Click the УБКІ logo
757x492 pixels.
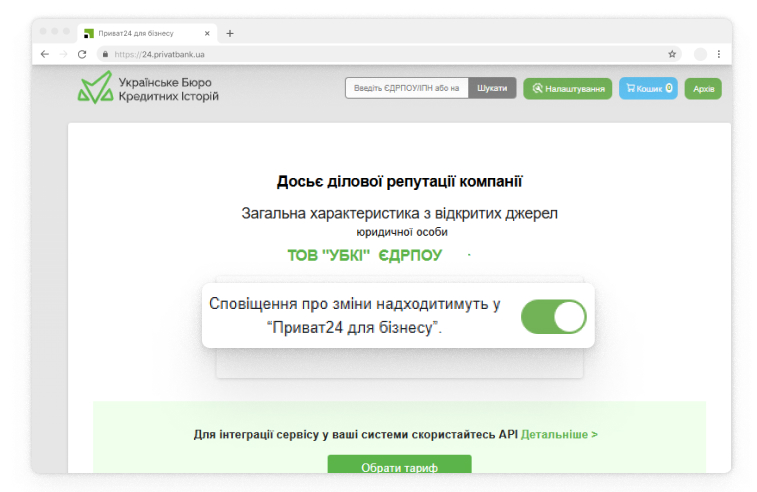148,88
